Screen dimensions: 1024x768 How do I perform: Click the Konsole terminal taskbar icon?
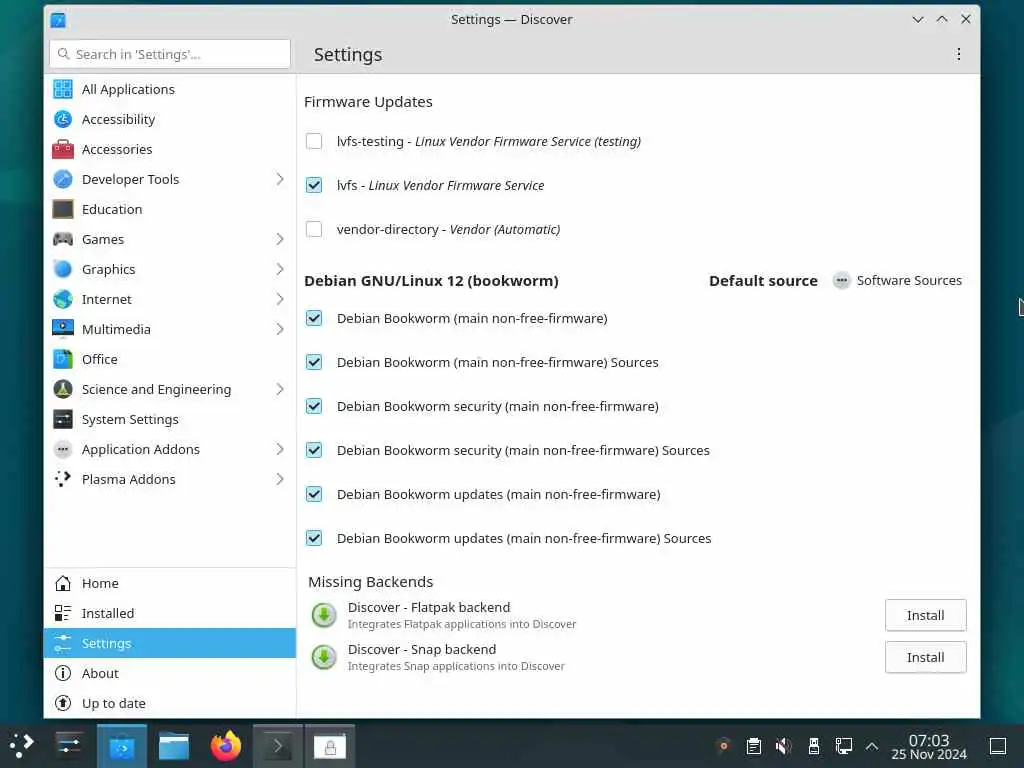pos(278,745)
